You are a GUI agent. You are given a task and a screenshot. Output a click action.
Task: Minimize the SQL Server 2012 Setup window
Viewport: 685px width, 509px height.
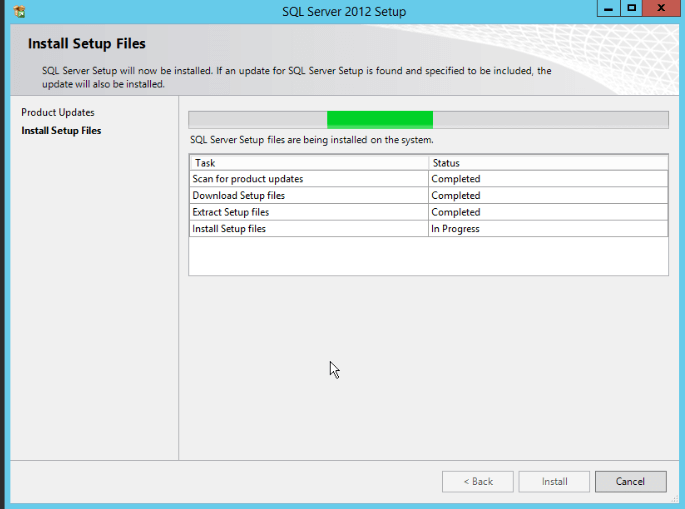(x=608, y=8)
